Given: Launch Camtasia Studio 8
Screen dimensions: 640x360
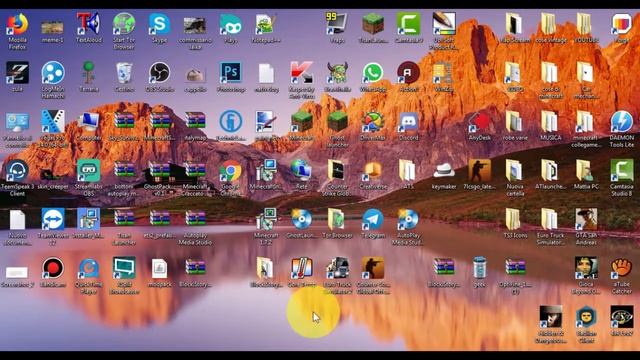Looking at the screenshot, I should 621,171.
